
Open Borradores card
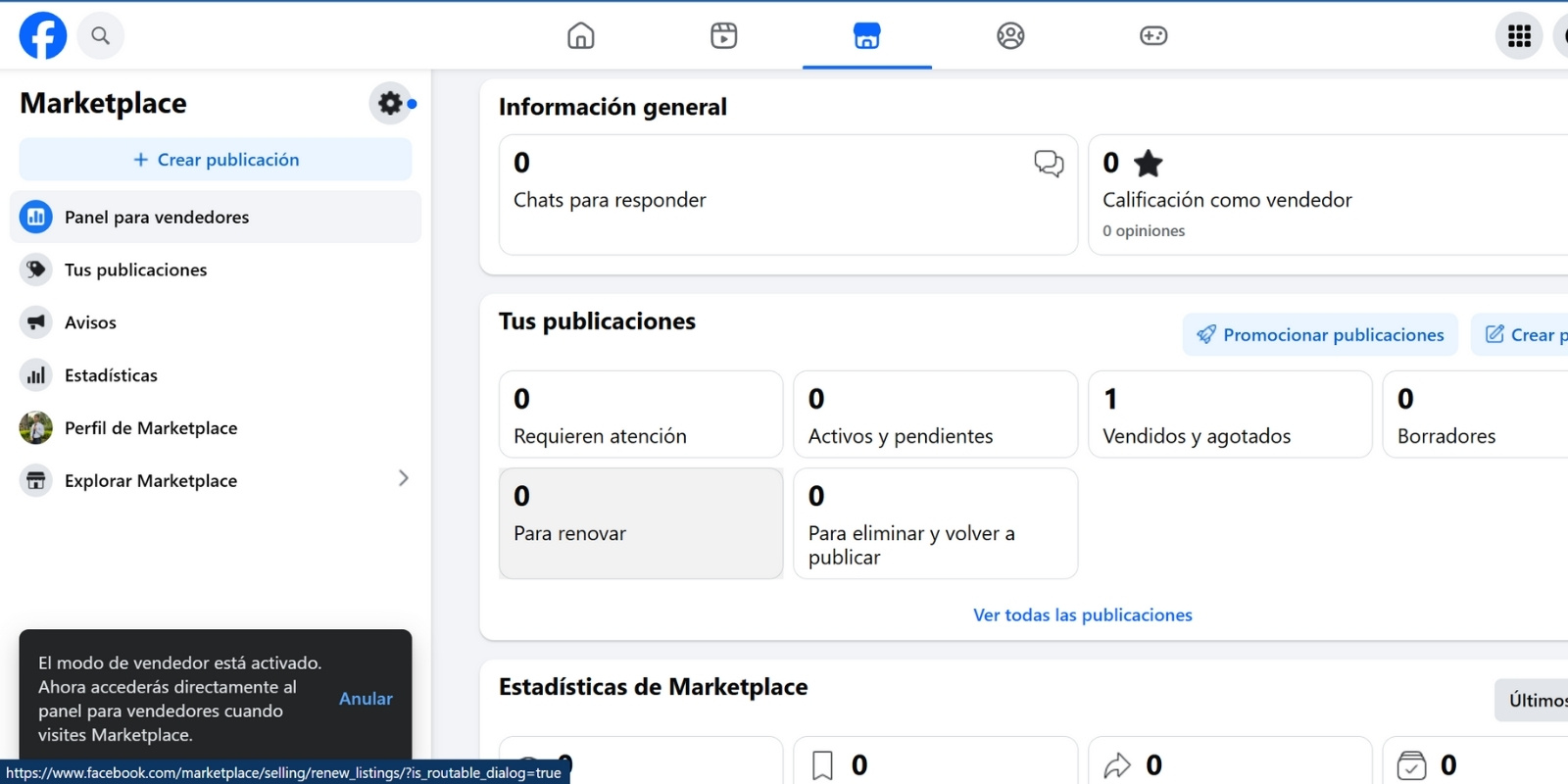pos(1475,415)
